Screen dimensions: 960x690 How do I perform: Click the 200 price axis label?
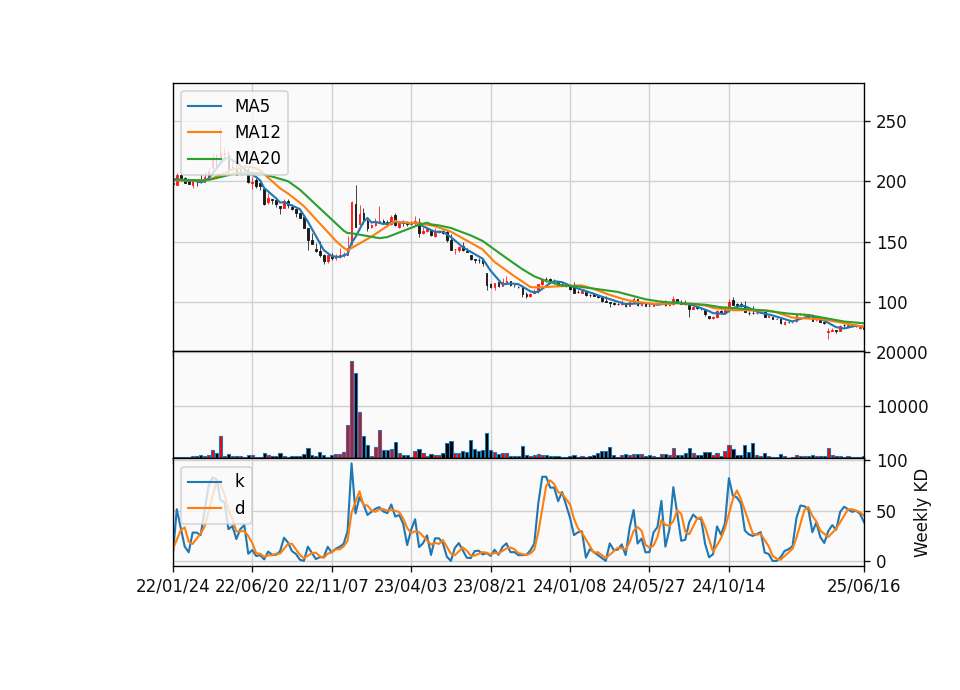(x=891, y=182)
